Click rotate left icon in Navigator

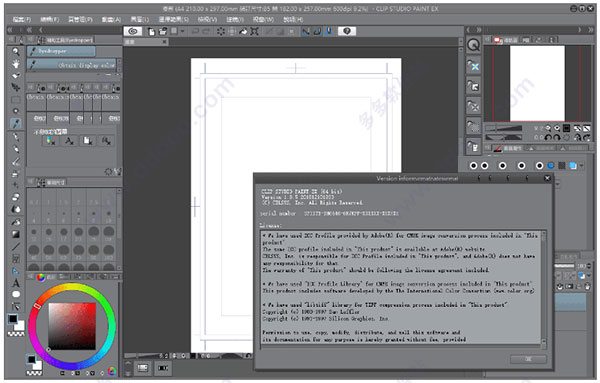(x=548, y=137)
